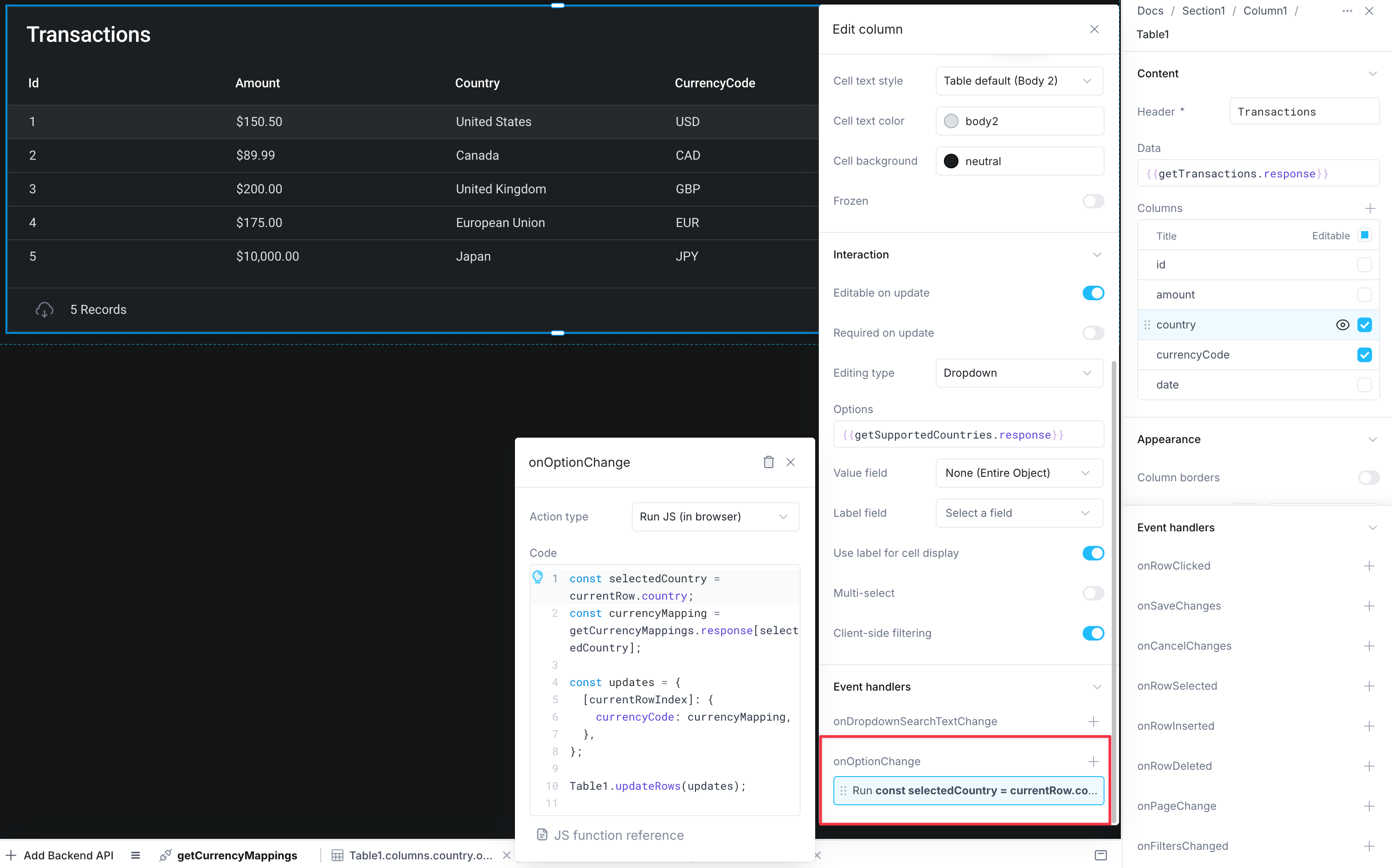This screenshot has height=868, width=1392.
Task: Add an onDropdownSearchTextChange handler via plus icon
Action: pyautogui.click(x=1094, y=722)
